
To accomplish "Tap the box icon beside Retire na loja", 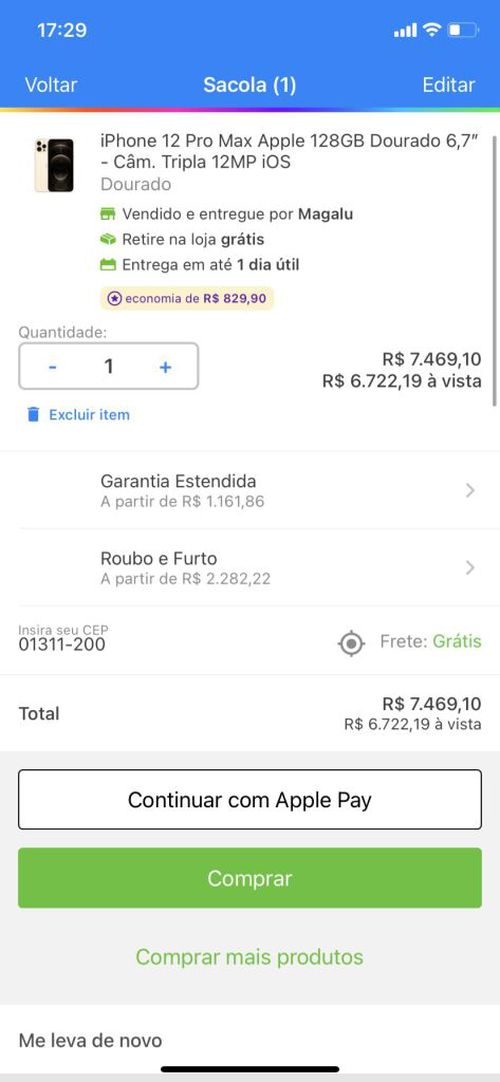I will point(108,239).
